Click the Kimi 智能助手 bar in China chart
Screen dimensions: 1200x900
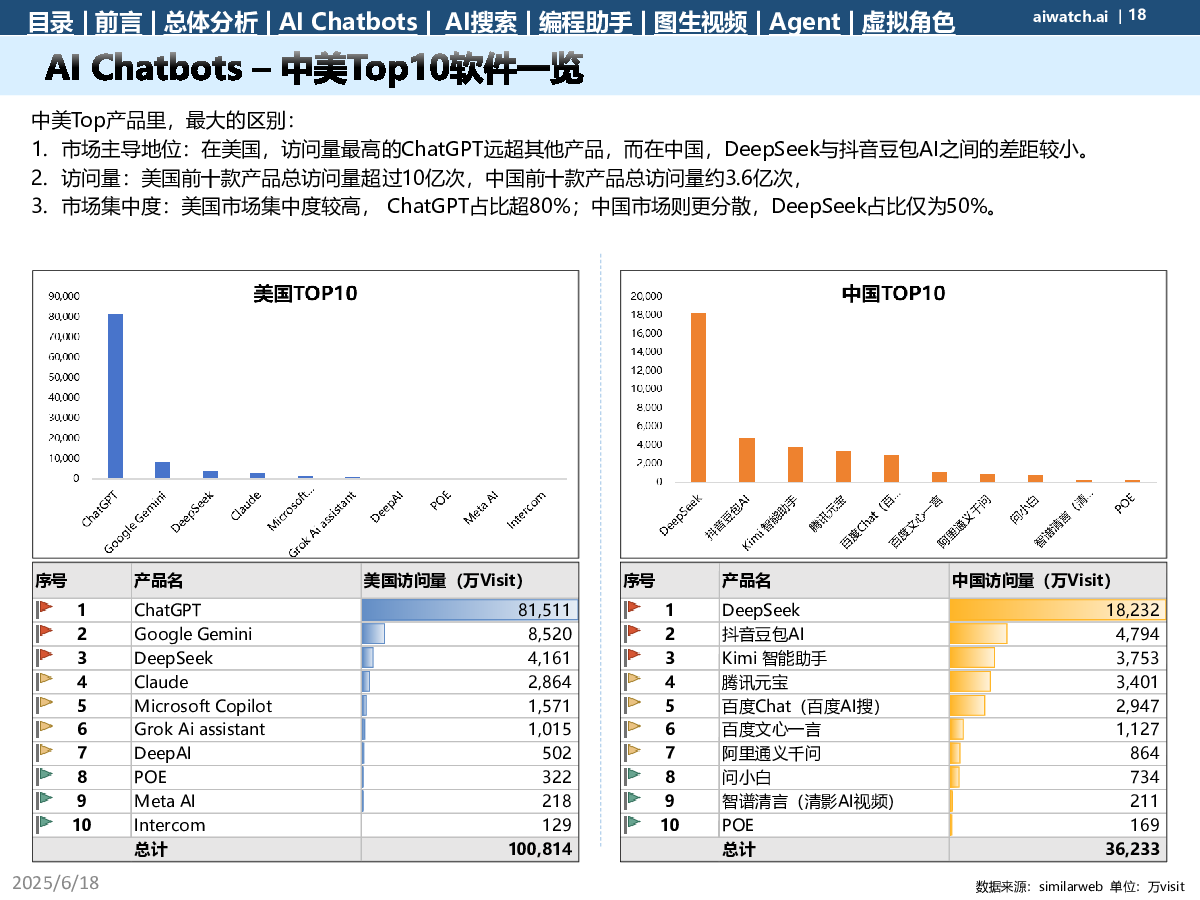795,464
